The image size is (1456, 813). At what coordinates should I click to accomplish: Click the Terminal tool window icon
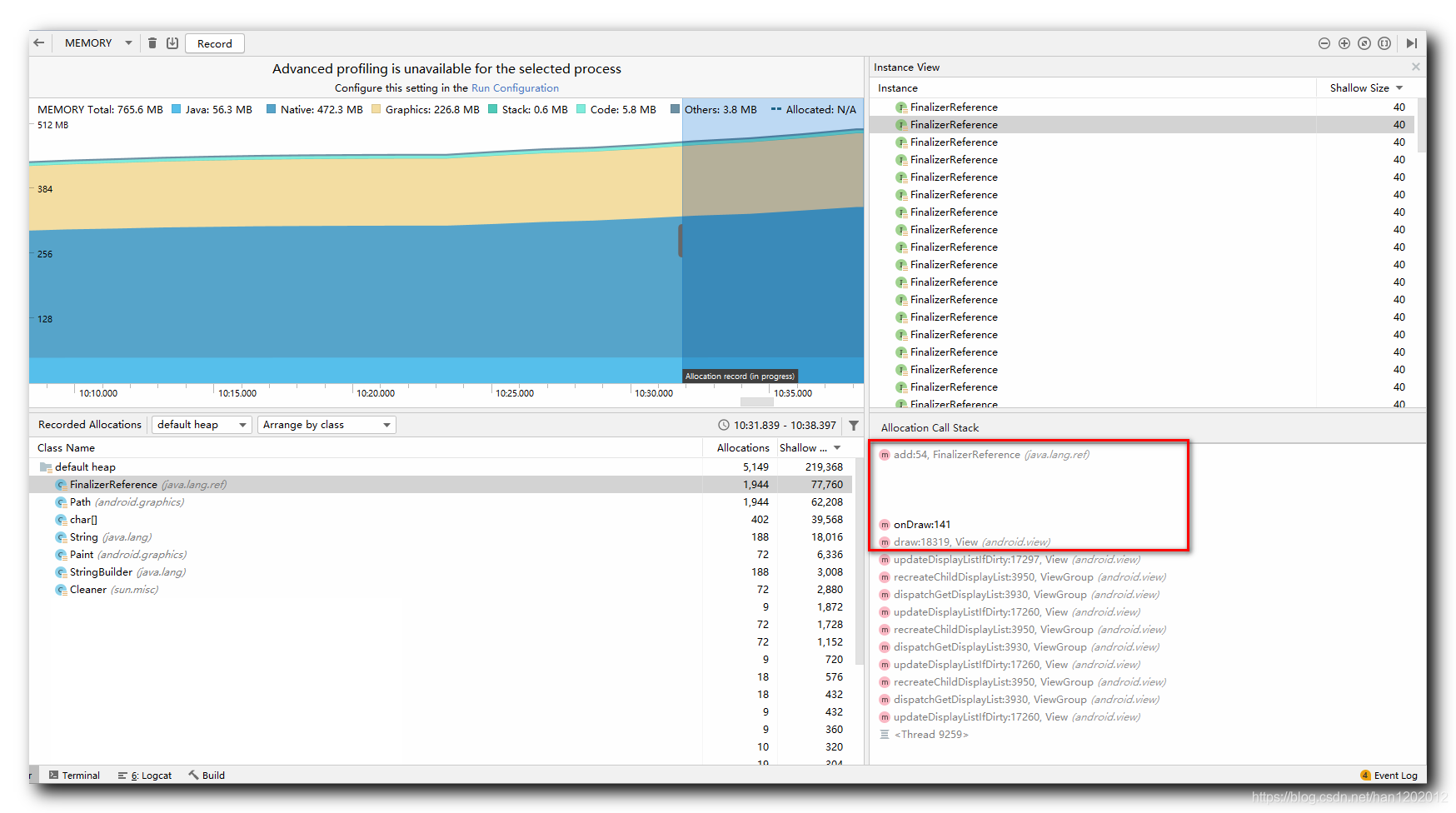(54, 775)
